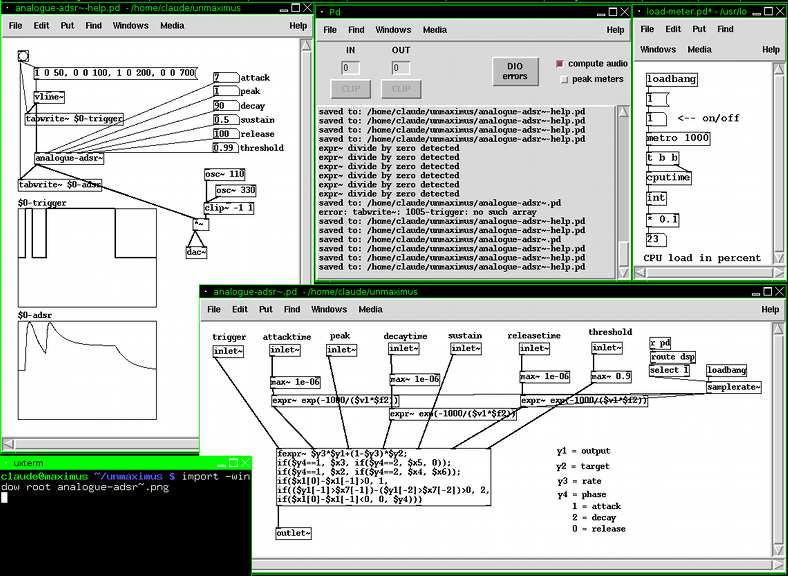Toggle compute audio checkbox in Pd window
Image resolution: width=788 pixels, height=576 pixels.
click(560, 64)
